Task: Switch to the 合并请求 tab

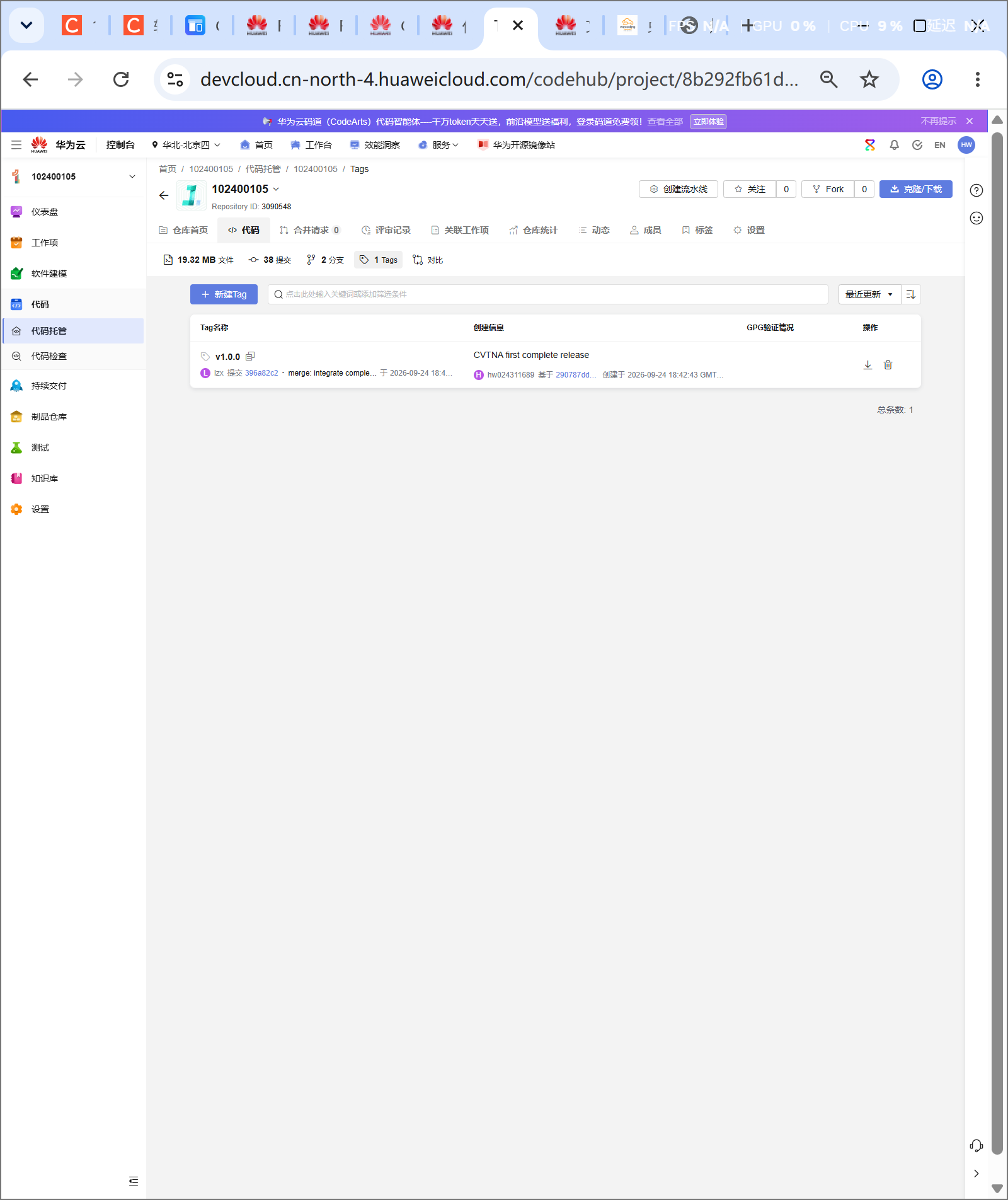Action: [x=309, y=230]
